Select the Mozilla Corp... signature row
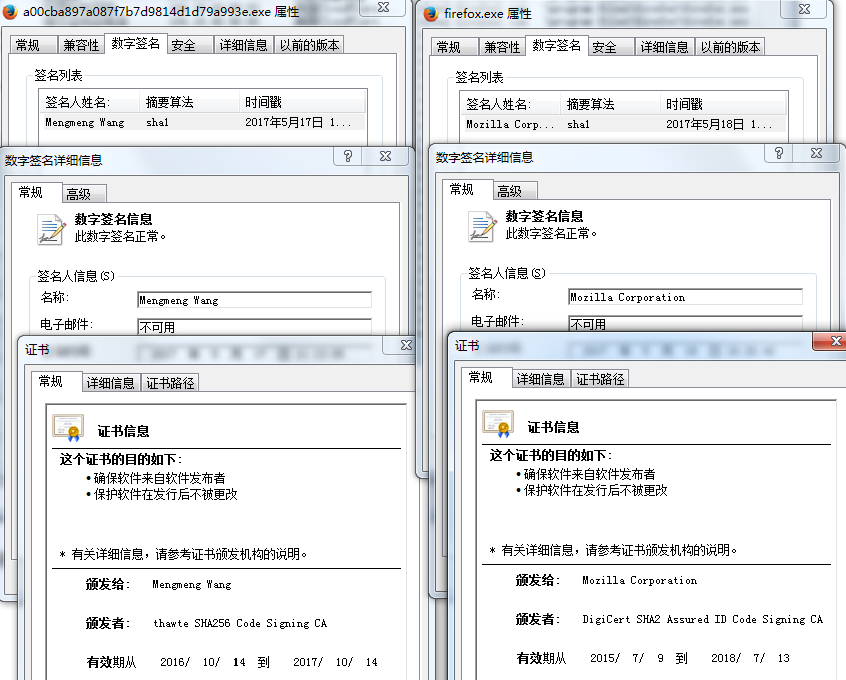Image resolution: width=846 pixels, height=680 pixels. pyautogui.click(x=624, y=124)
